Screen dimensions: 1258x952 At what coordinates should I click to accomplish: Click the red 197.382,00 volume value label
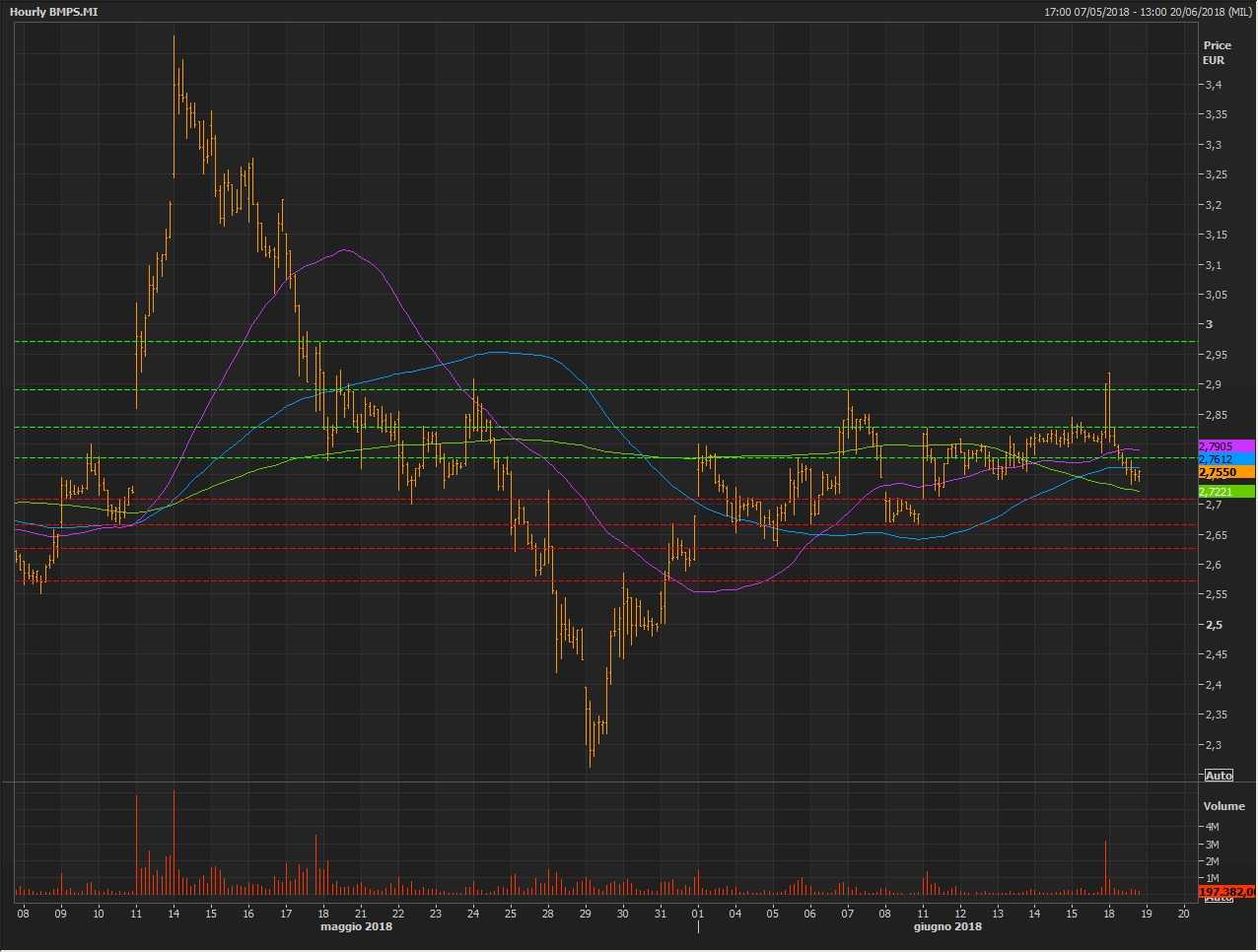click(1226, 891)
